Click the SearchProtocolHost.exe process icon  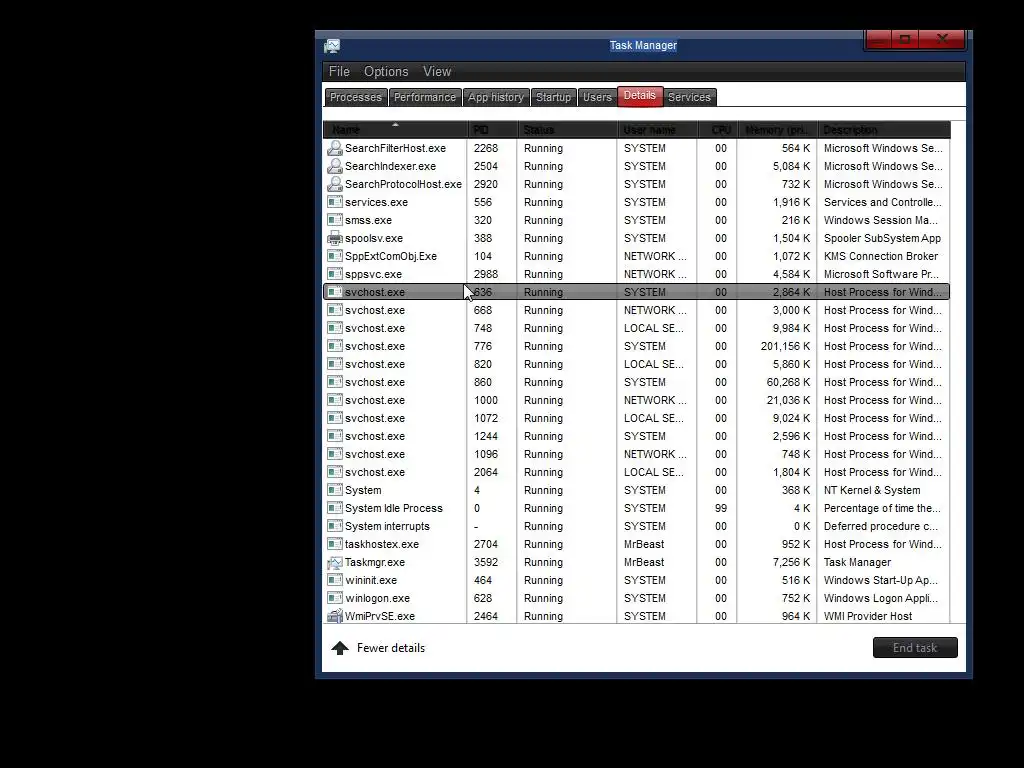tap(334, 184)
